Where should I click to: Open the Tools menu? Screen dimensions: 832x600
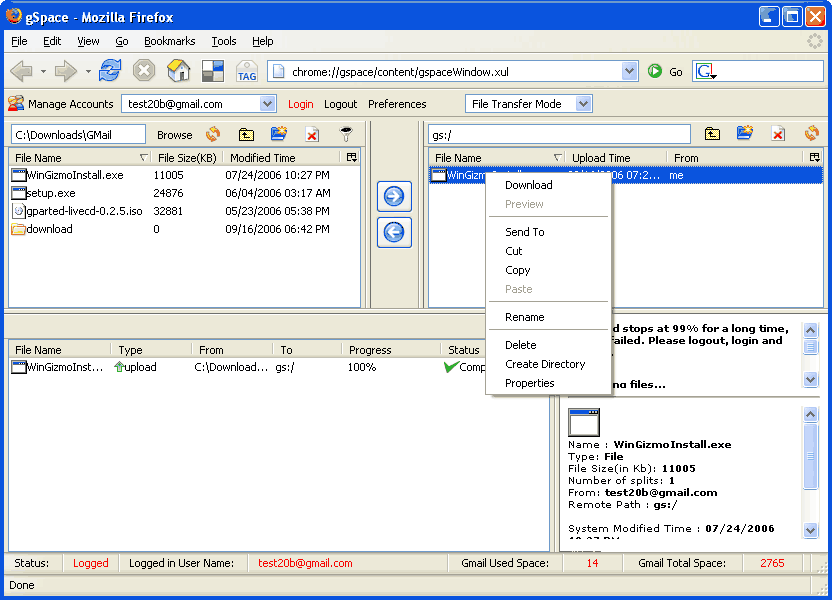[223, 41]
